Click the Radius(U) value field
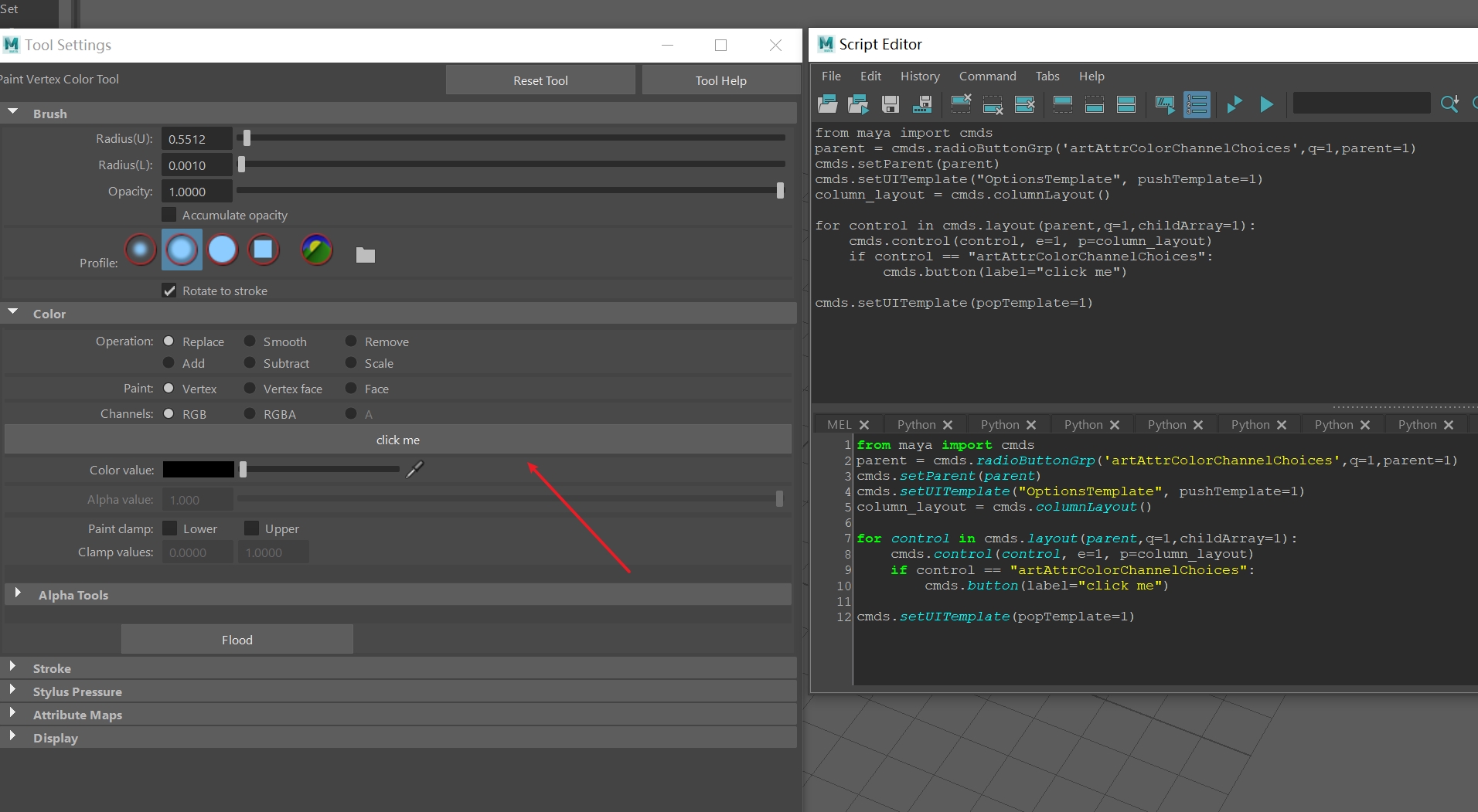The width and height of the screenshot is (1478, 812). click(196, 139)
